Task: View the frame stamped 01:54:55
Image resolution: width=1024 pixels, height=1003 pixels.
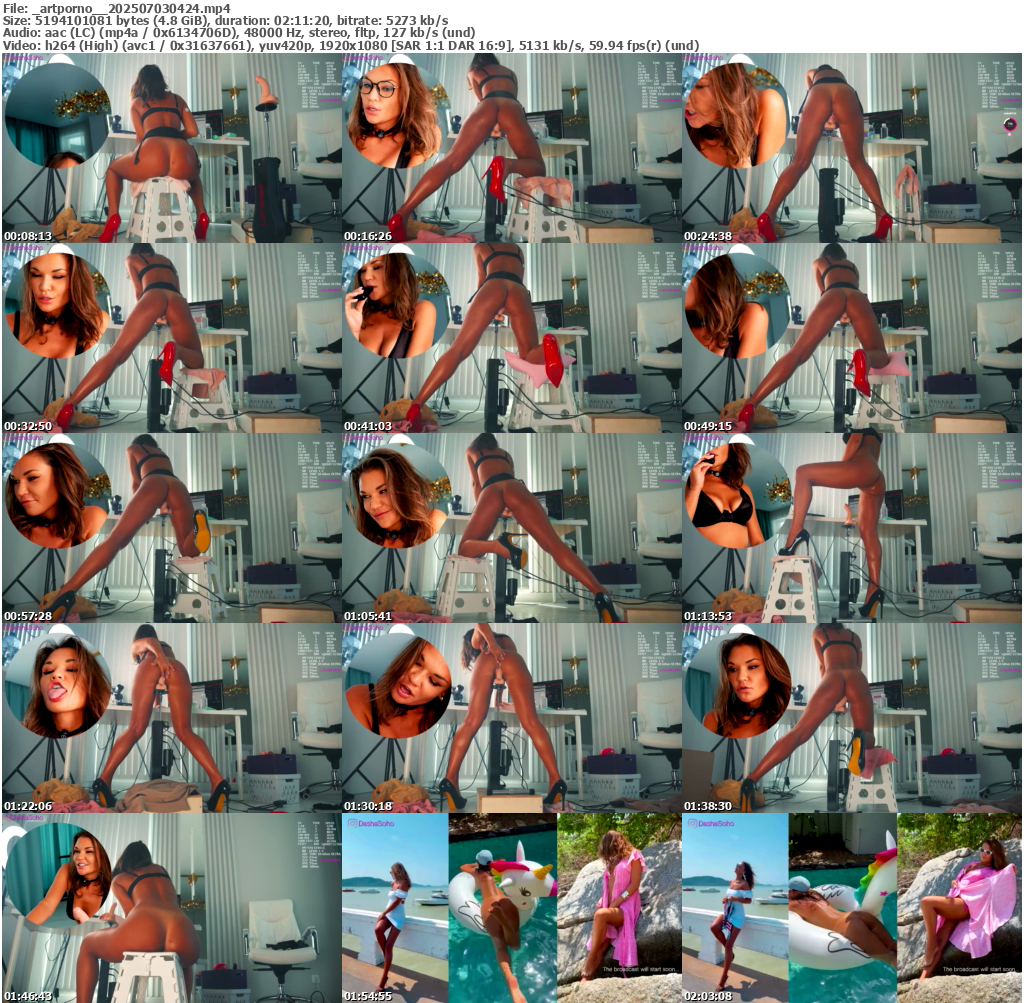Action: 512,908
